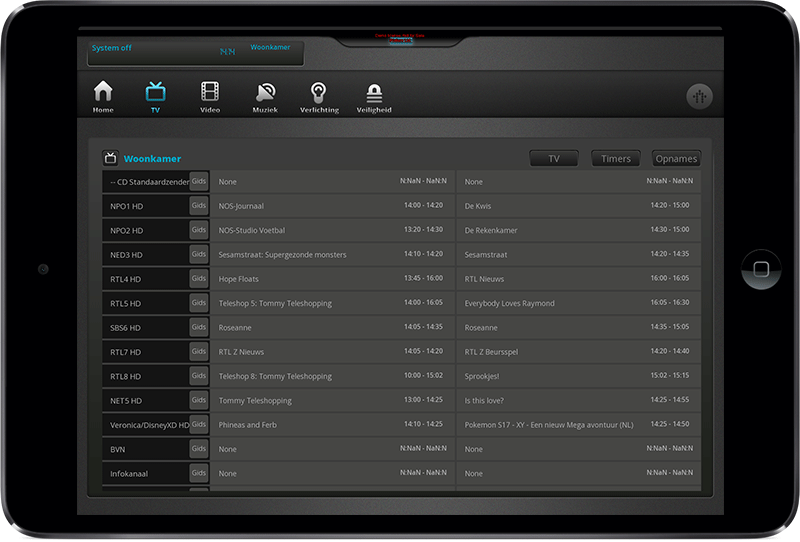Click the round settings icon at top right
The width and height of the screenshot is (800, 542).
(x=699, y=97)
